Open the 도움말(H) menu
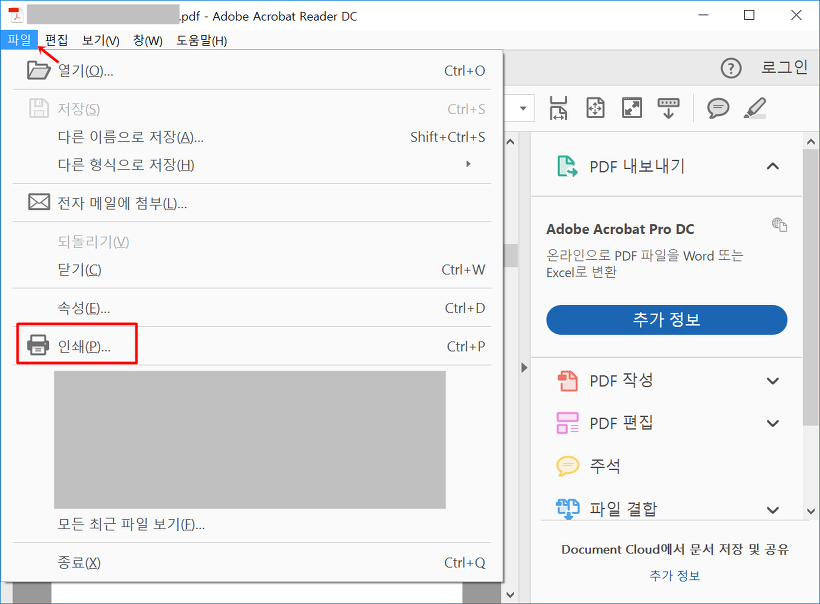 [201, 40]
